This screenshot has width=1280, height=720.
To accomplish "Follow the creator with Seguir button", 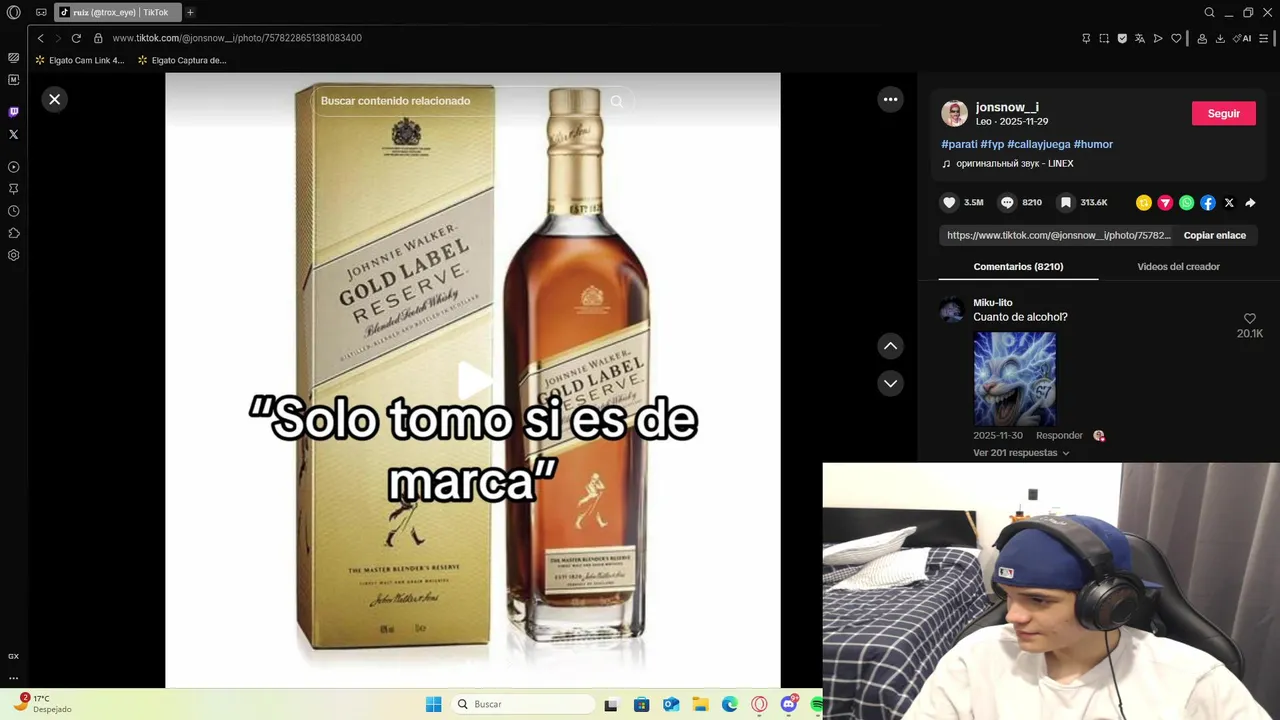I will pyautogui.click(x=1223, y=113).
